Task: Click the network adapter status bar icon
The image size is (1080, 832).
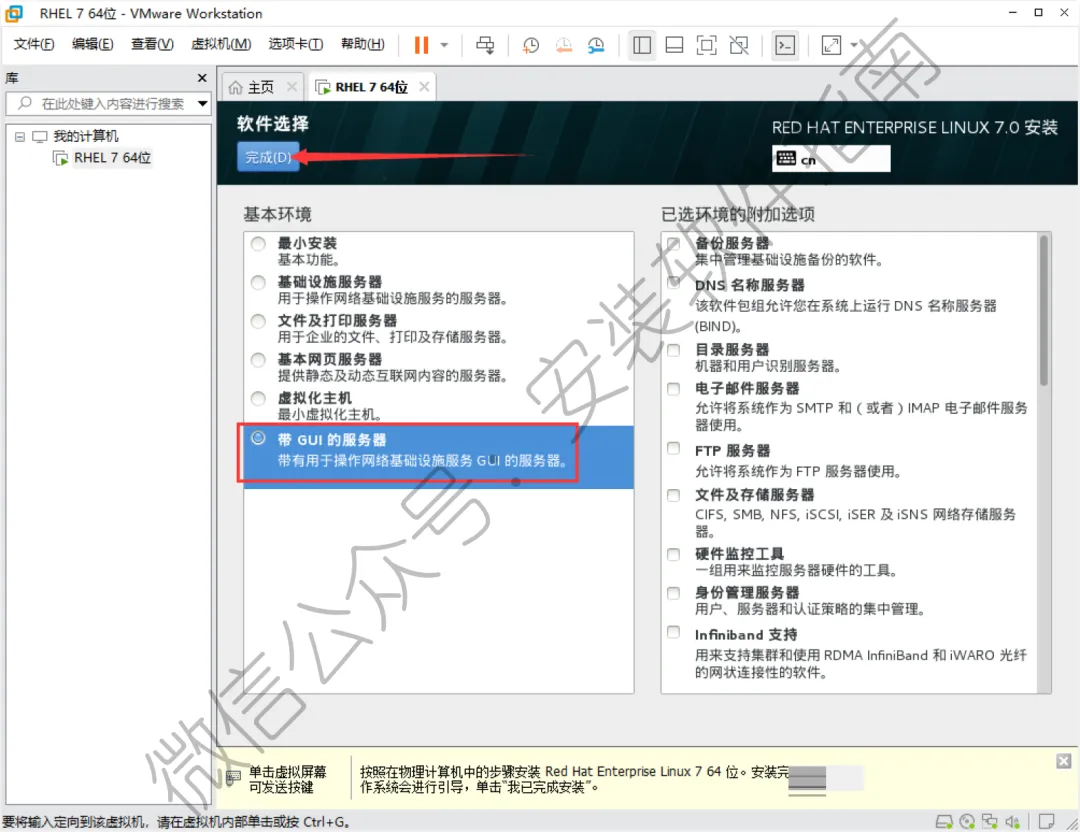Action: point(990,822)
